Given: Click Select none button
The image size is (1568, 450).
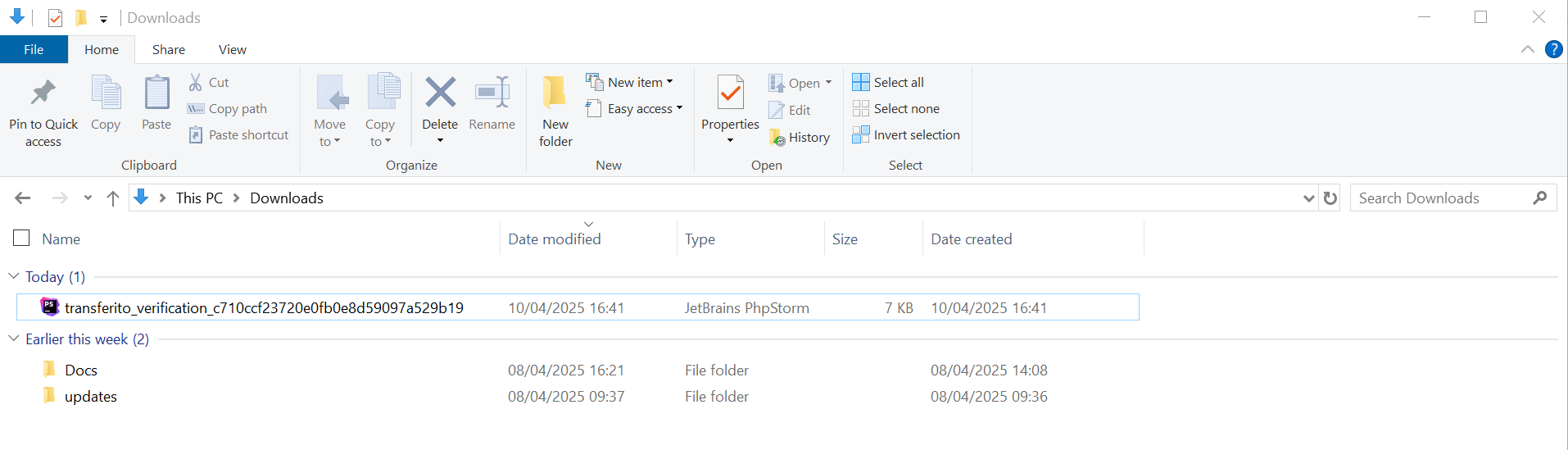Looking at the screenshot, I should point(896,109).
